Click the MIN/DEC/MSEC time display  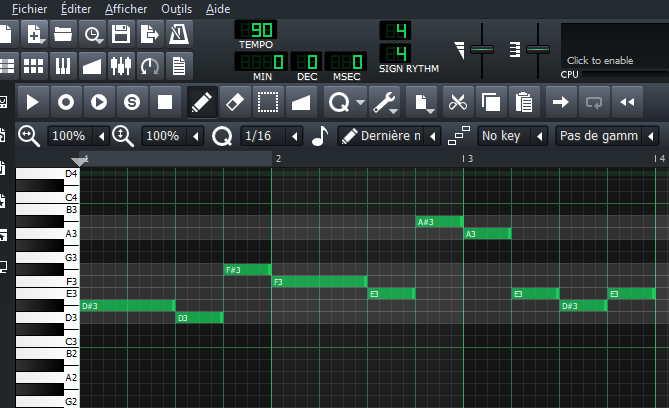tap(301, 62)
